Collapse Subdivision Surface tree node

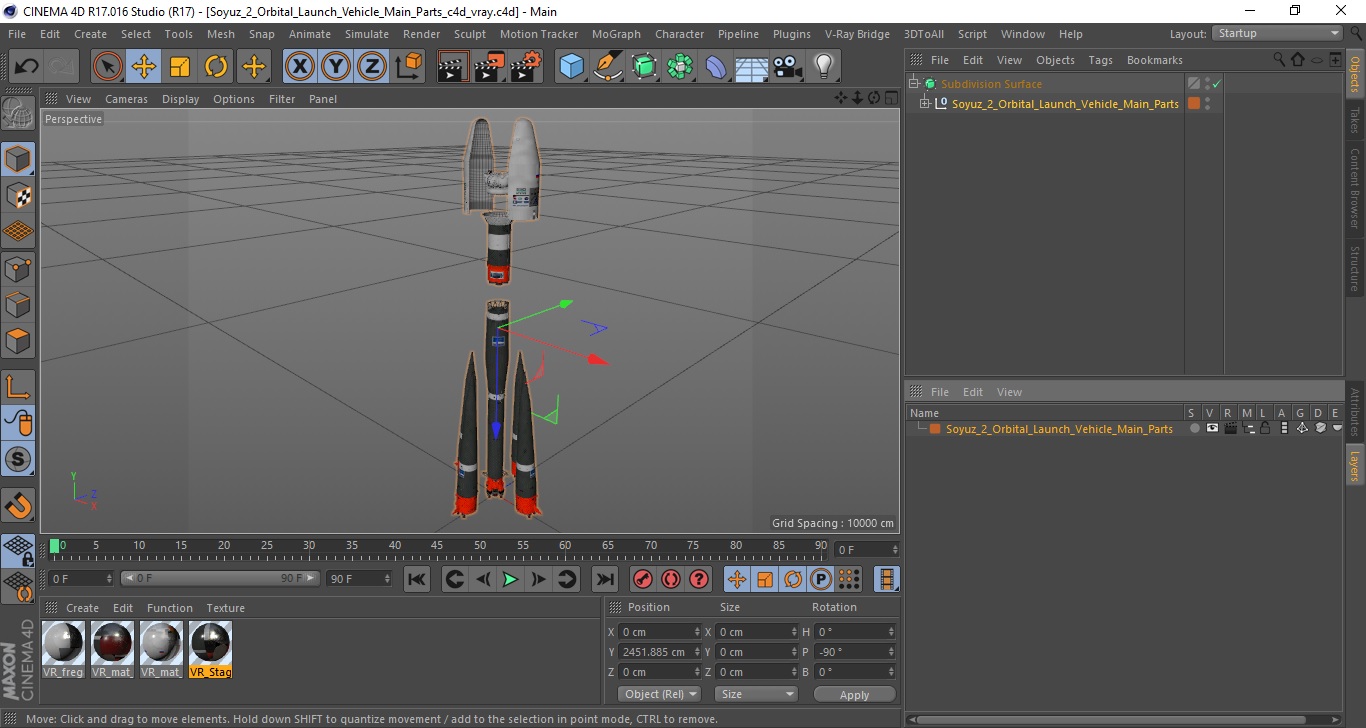tap(914, 84)
